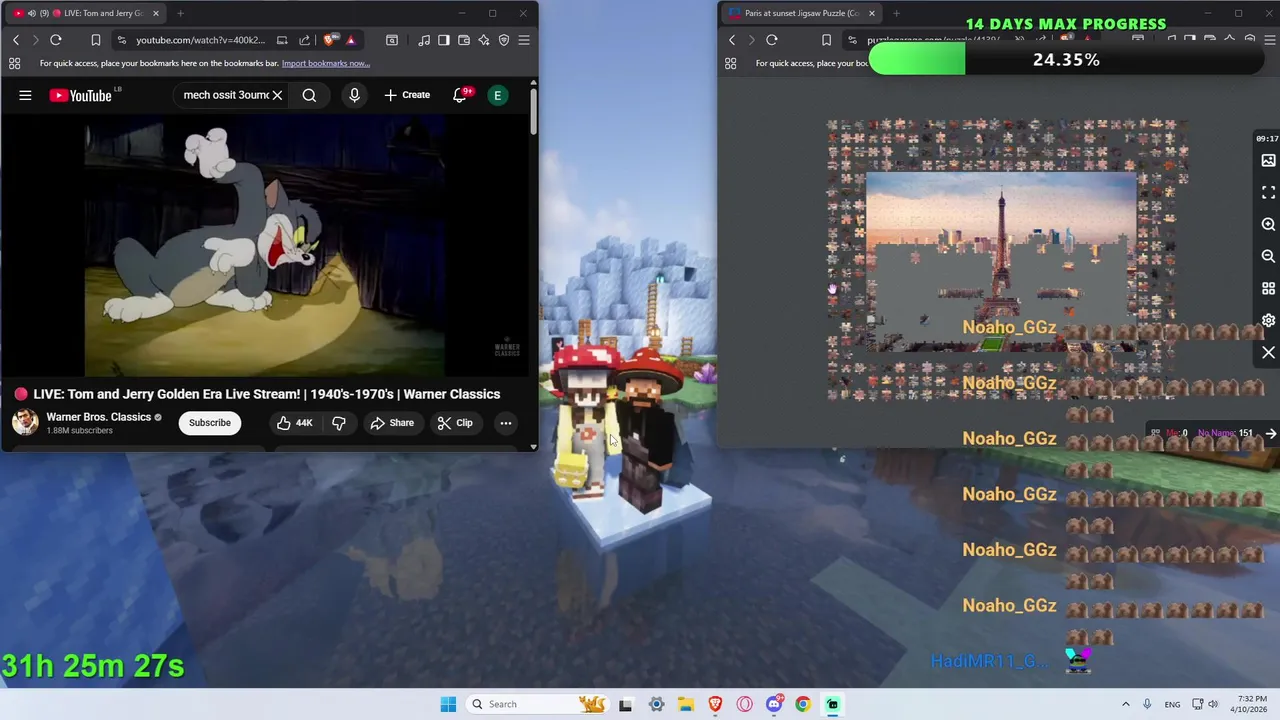
Task: Expand players panel arrow next to 151
Action: point(1271,433)
